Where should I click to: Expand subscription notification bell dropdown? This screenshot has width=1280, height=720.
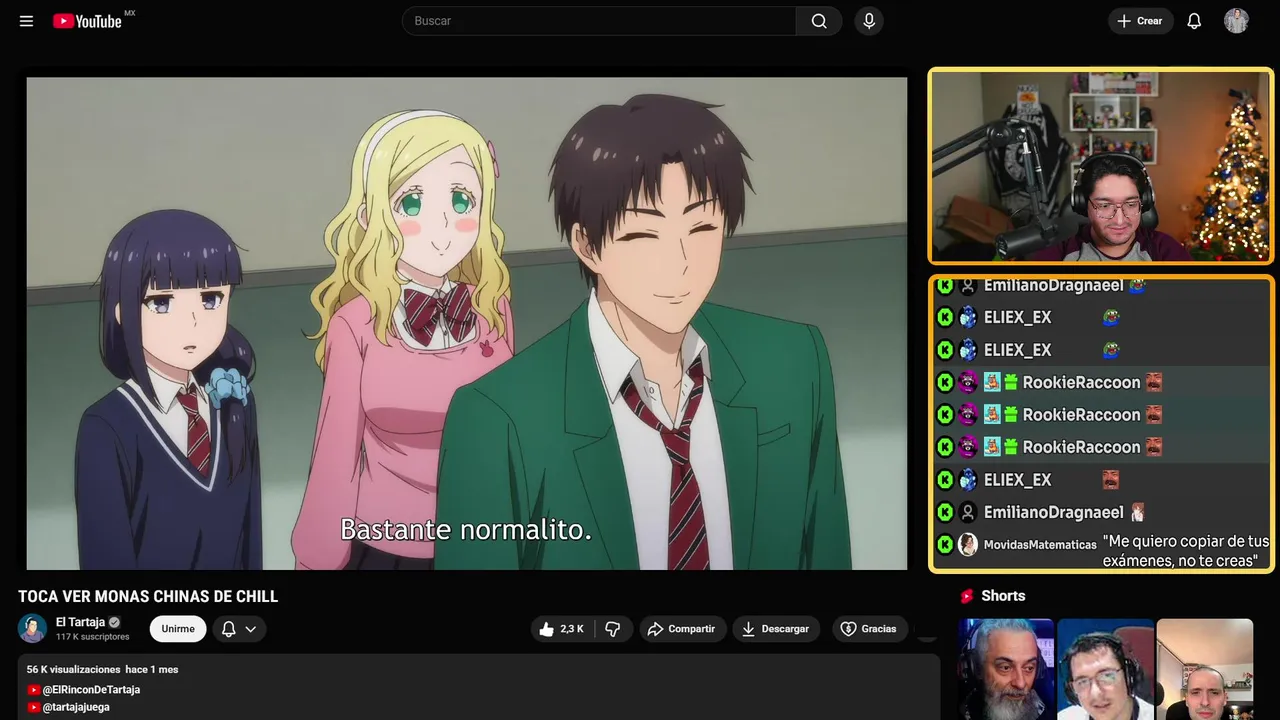click(x=239, y=629)
